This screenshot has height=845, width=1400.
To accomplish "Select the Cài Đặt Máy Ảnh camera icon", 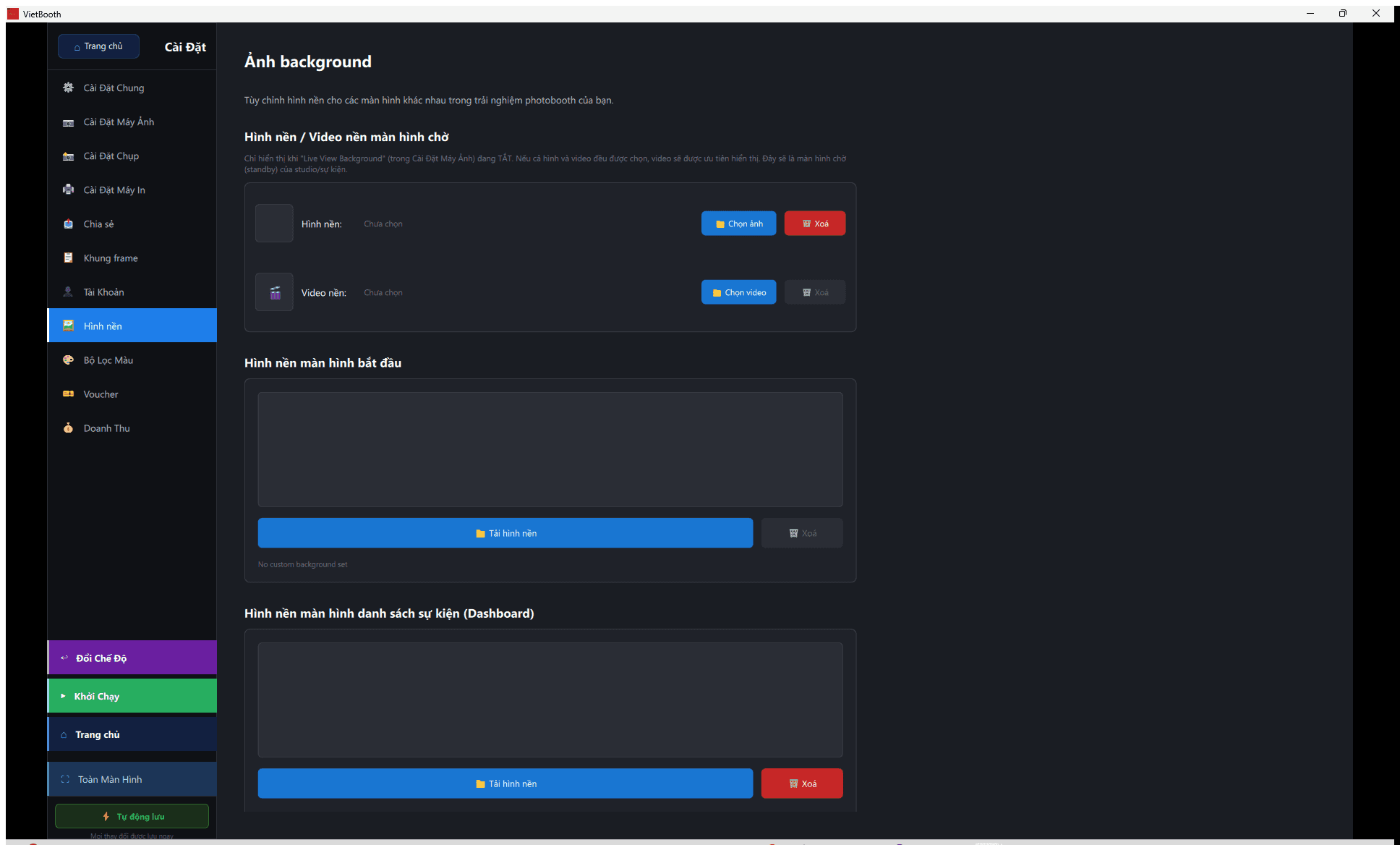I will point(68,122).
